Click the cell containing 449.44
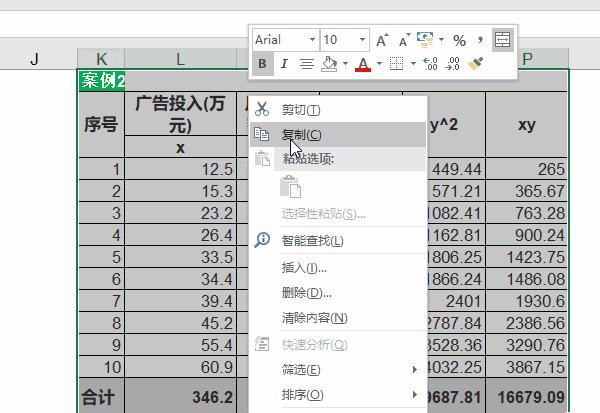Screen dimensions: 600x413 click(x=455, y=169)
